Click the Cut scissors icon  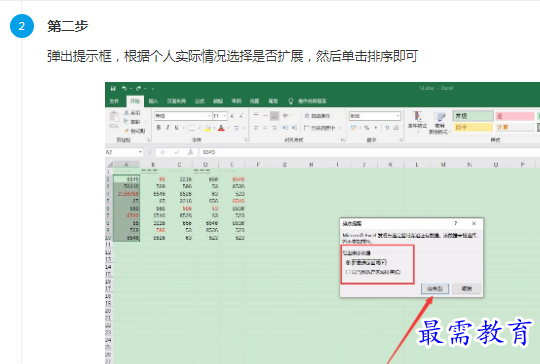126,113
